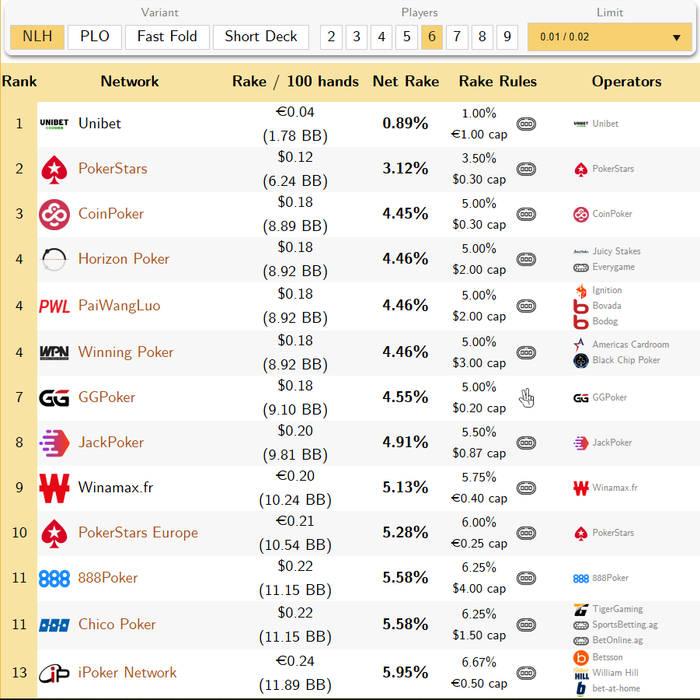Switch to the PLO variant
Image resolution: width=700 pixels, height=700 pixels.
click(95, 37)
